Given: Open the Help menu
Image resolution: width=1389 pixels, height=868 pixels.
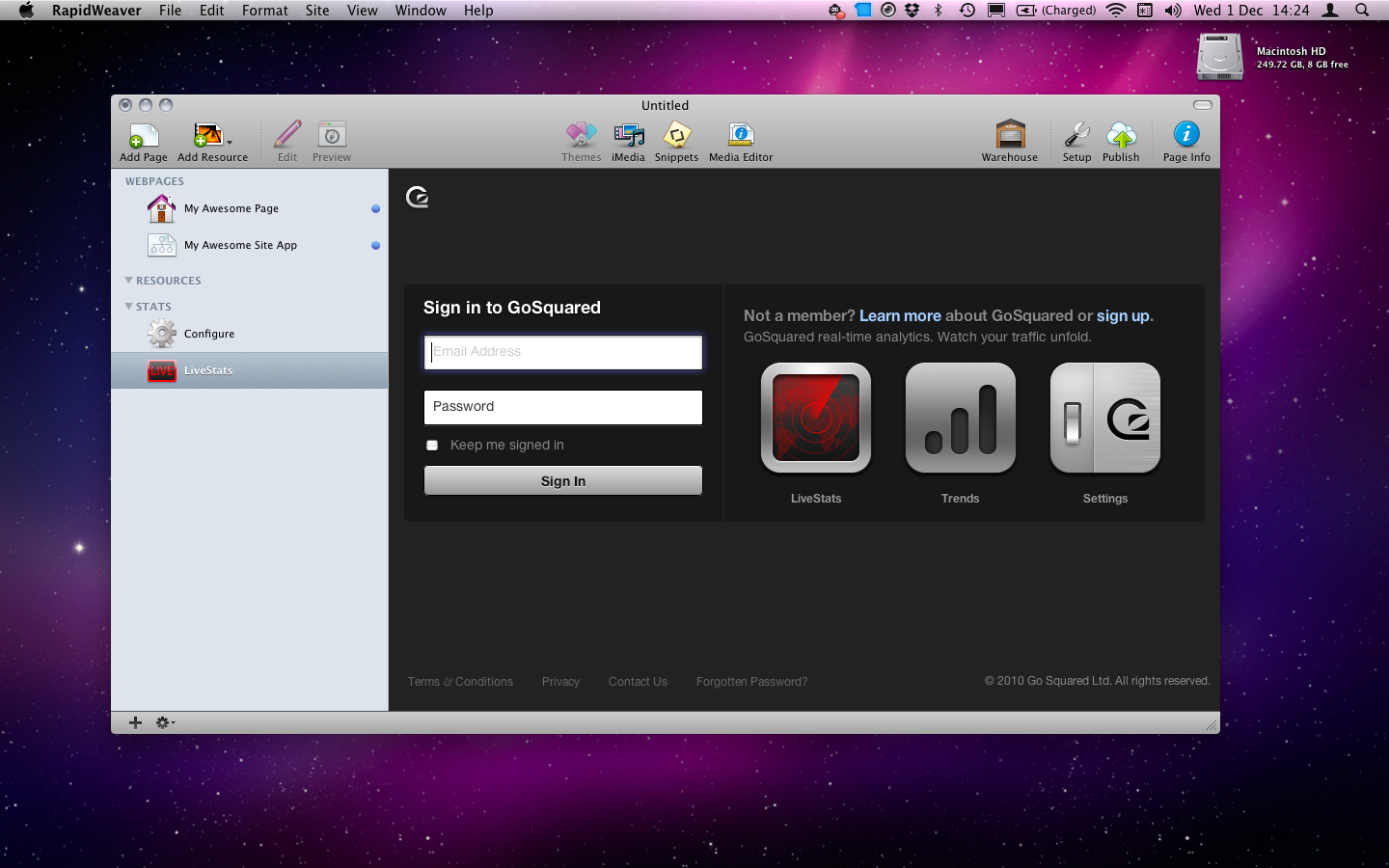Looking at the screenshot, I should coord(478,11).
